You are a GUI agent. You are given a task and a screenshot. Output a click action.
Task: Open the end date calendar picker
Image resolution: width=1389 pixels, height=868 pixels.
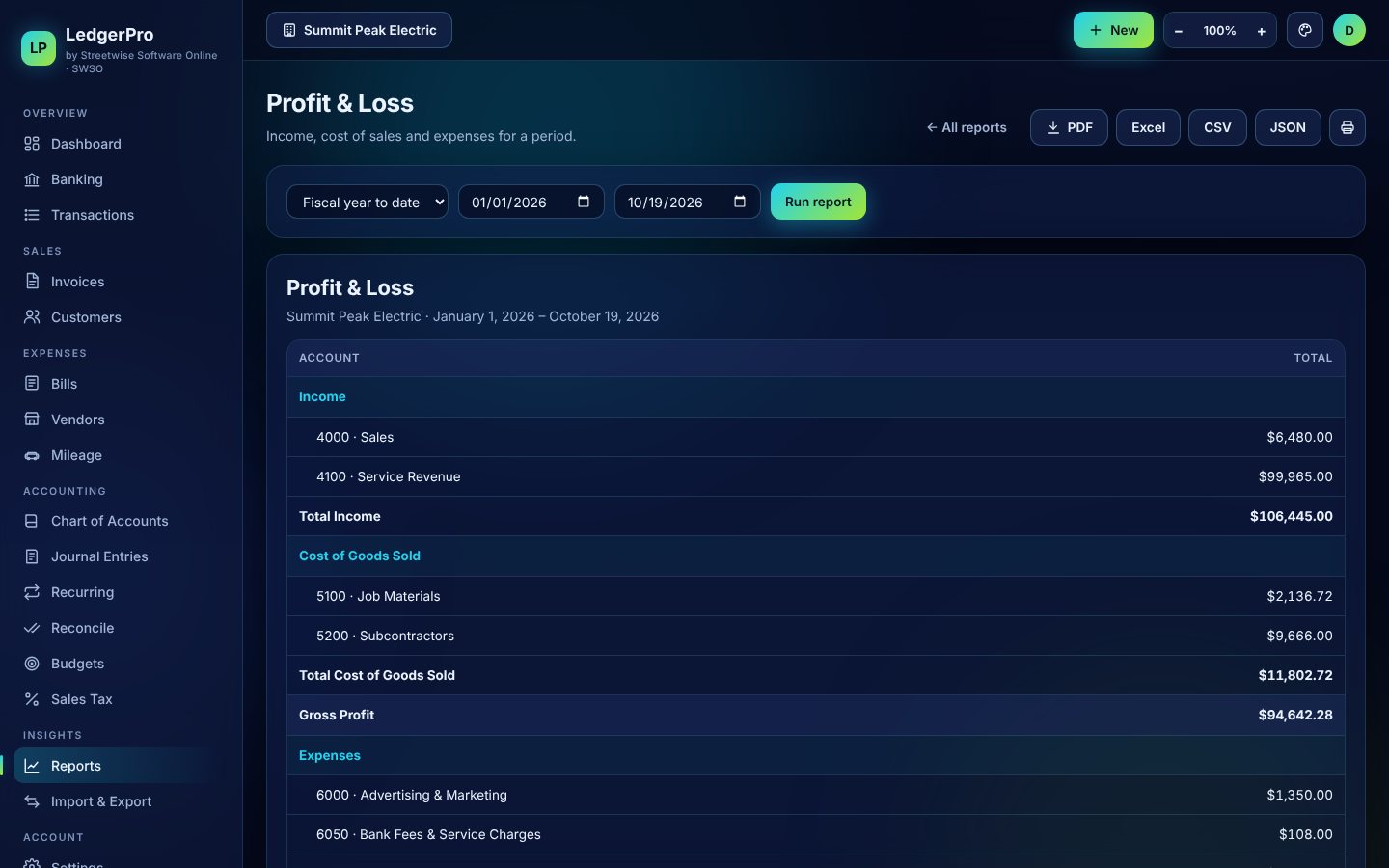[x=740, y=202]
